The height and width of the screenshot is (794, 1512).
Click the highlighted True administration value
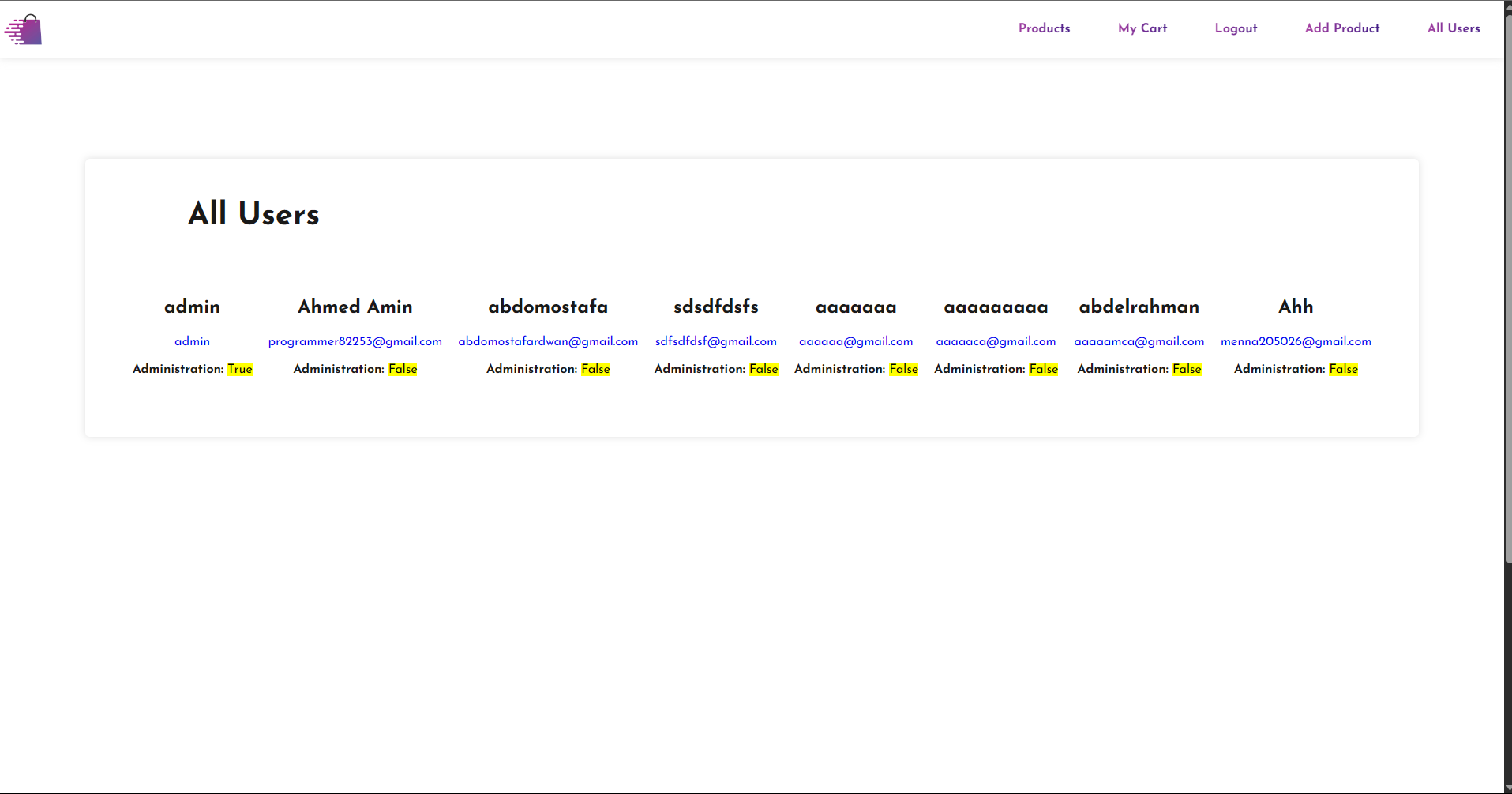(239, 369)
